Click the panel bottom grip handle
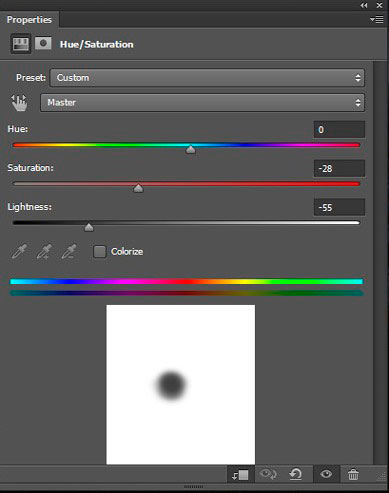Image resolution: width=389 pixels, height=493 pixels. pos(194,487)
